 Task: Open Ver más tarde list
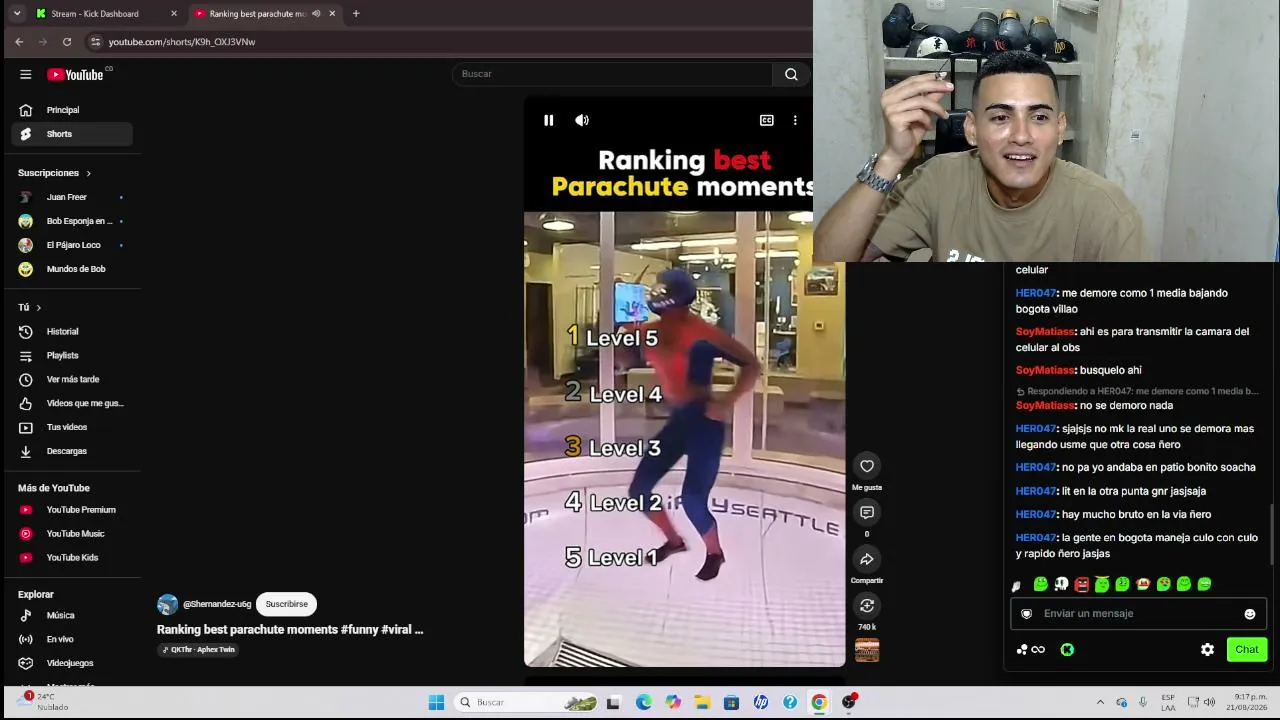click(x=72, y=380)
